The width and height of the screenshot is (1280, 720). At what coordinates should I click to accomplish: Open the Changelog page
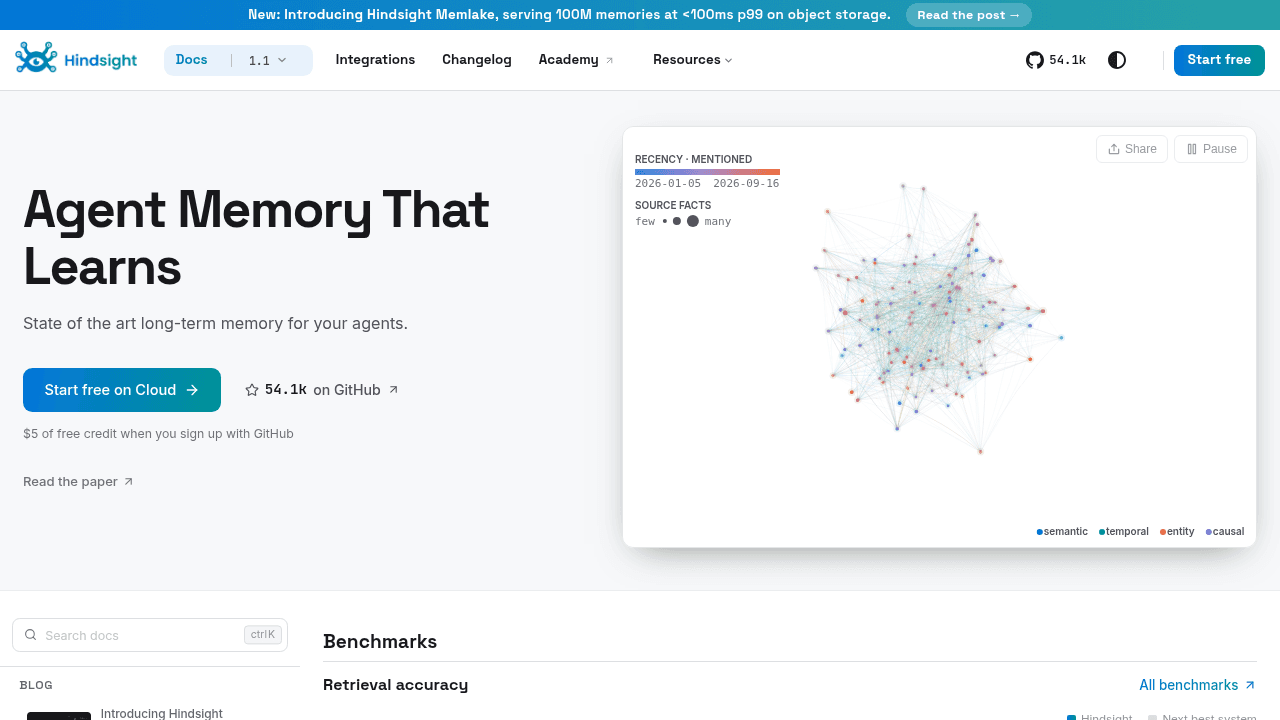477,60
